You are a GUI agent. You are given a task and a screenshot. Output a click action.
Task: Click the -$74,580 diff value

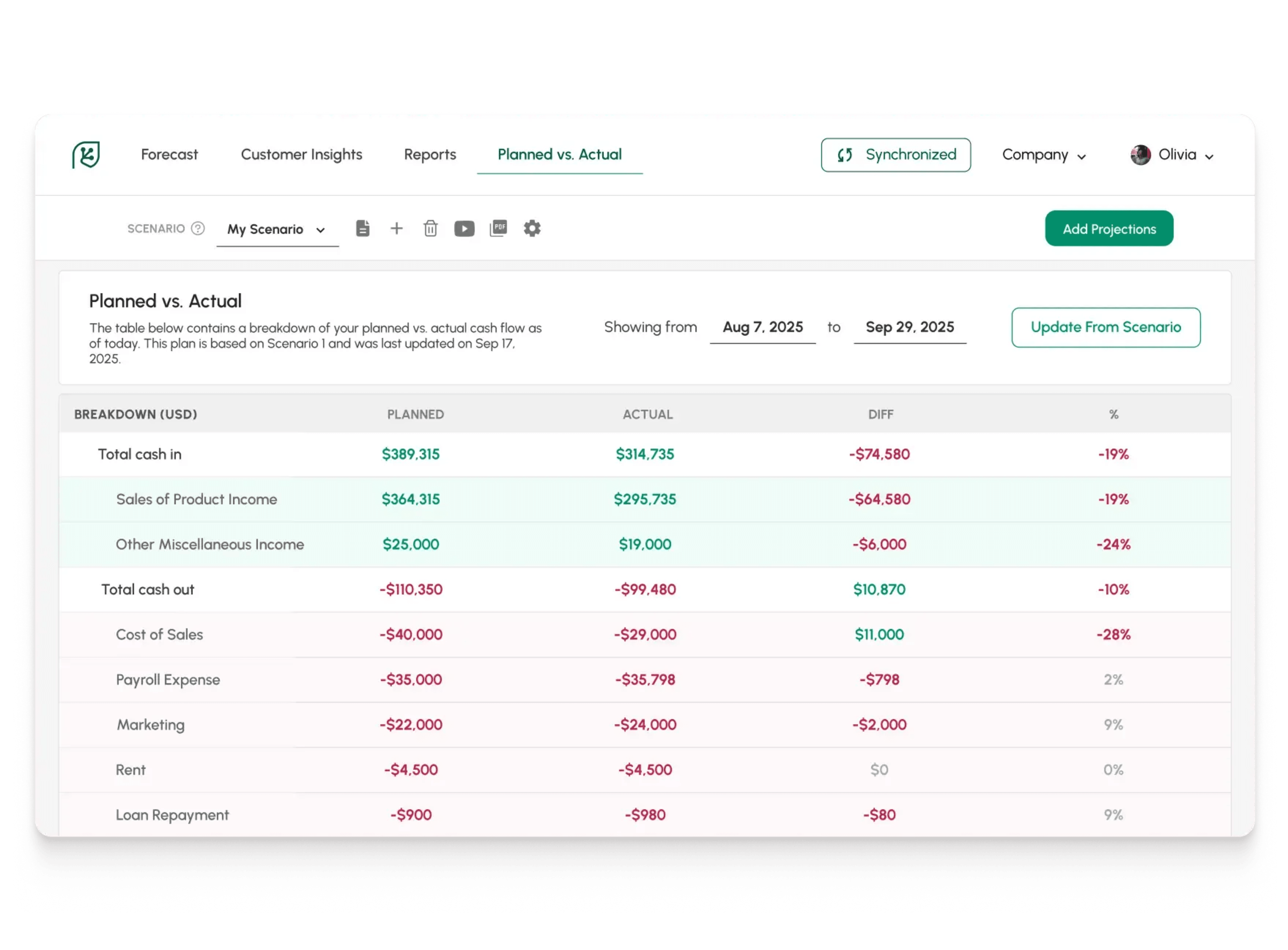tap(879, 454)
